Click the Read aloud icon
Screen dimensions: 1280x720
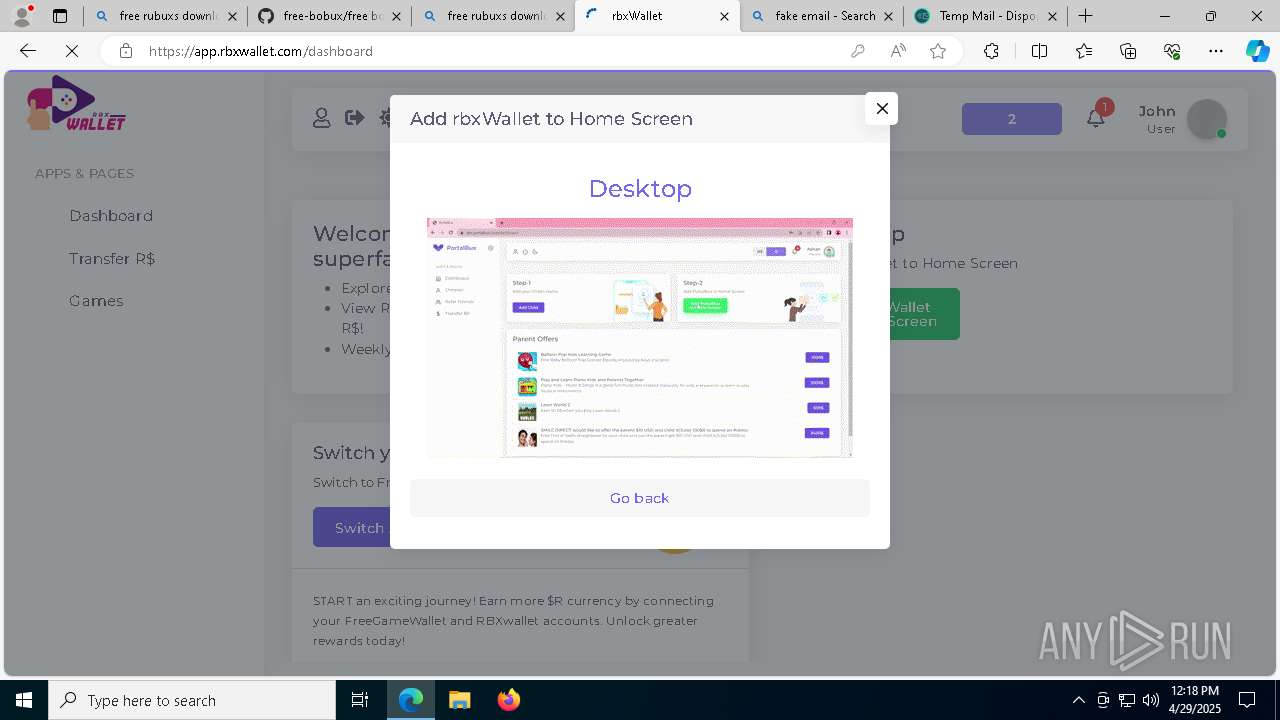tap(898, 51)
